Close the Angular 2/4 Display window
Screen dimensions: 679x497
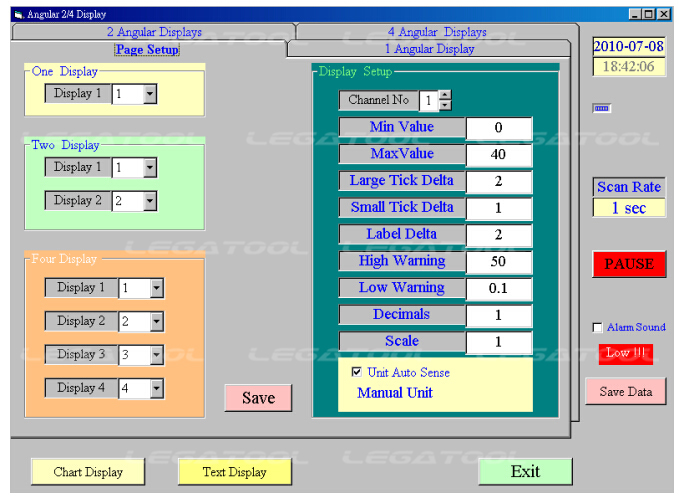[664, 14]
